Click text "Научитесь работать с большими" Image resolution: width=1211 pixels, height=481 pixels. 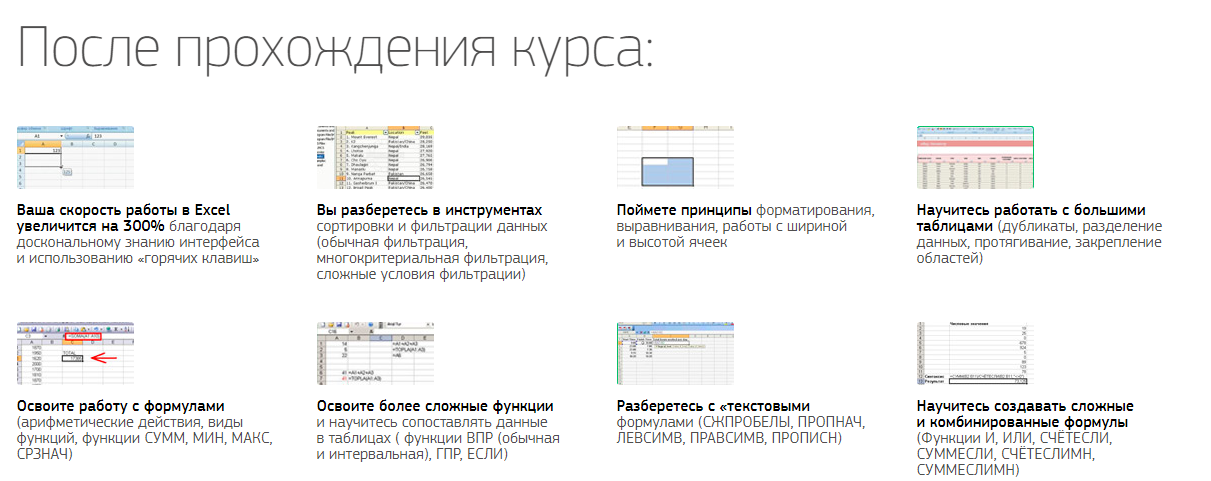coord(1031,210)
